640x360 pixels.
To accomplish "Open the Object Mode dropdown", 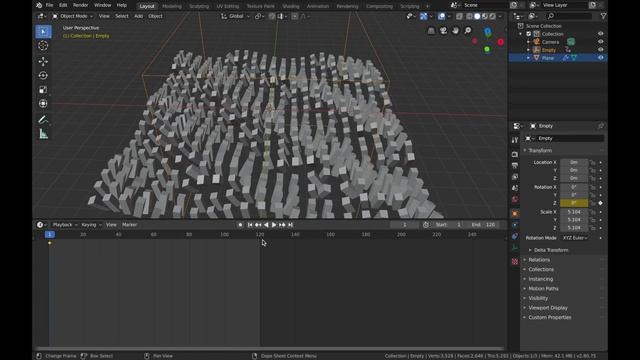I will point(73,16).
